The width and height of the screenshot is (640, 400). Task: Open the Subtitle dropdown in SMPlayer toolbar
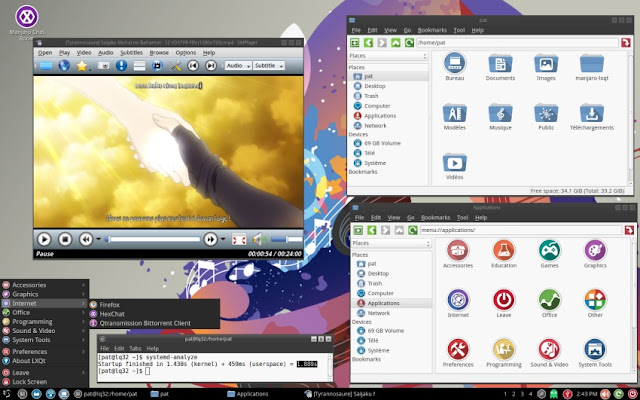pyautogui.click(x=268, y=66)
